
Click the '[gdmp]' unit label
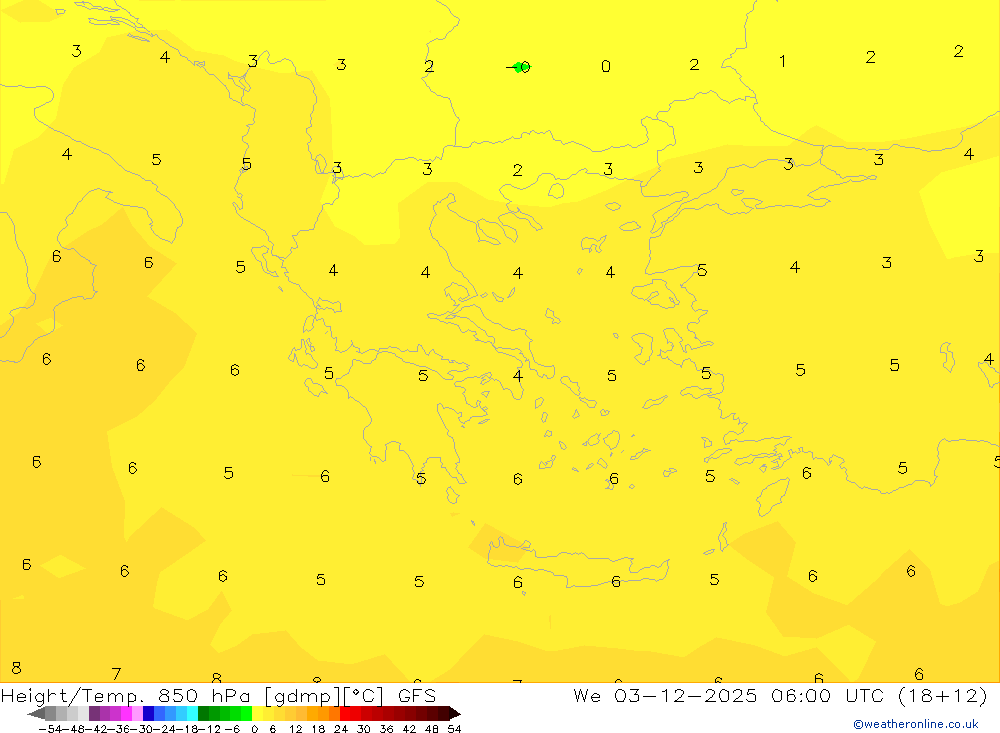click(302, 696)
